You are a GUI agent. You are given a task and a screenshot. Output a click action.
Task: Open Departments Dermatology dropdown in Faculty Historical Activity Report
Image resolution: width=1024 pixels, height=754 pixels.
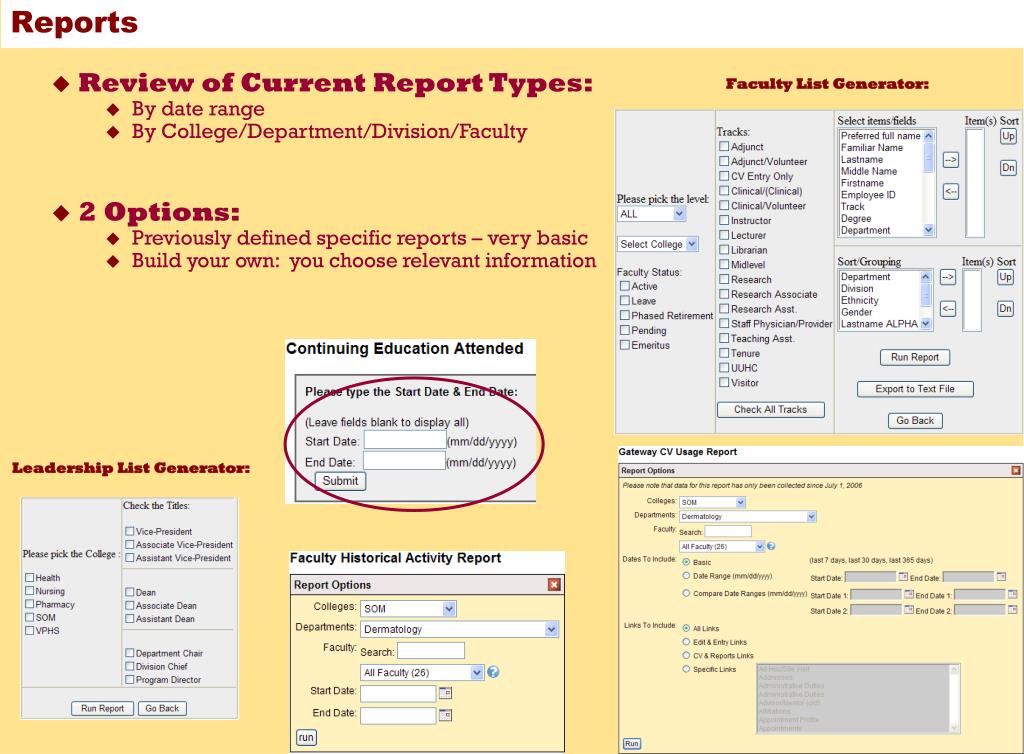click(x=460, y=629)
